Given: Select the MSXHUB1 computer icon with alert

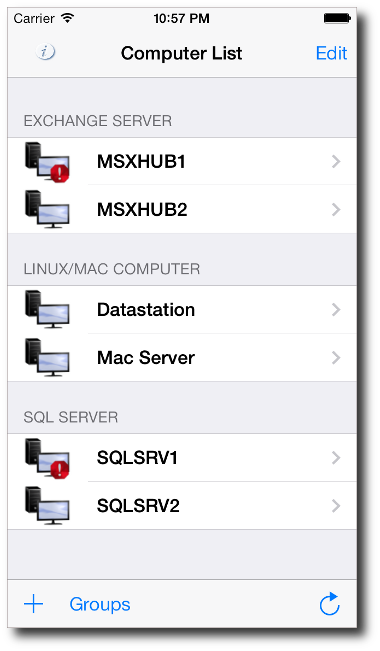Looking at the screenshot, I should [47, 162].
